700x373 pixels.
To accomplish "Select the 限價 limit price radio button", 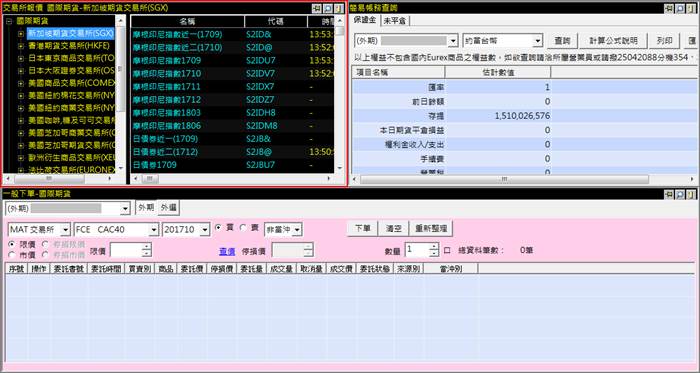I will coord(12,245).
